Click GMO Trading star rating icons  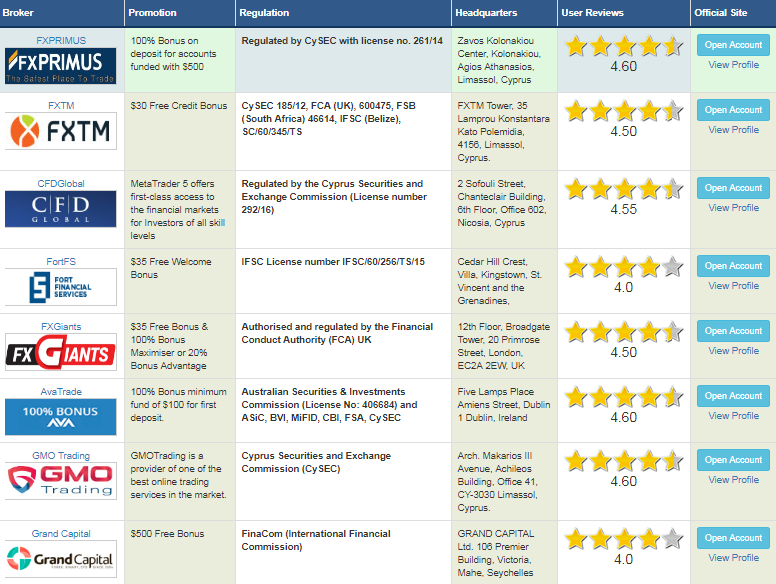pyautogui.click(x=624, y=461)
